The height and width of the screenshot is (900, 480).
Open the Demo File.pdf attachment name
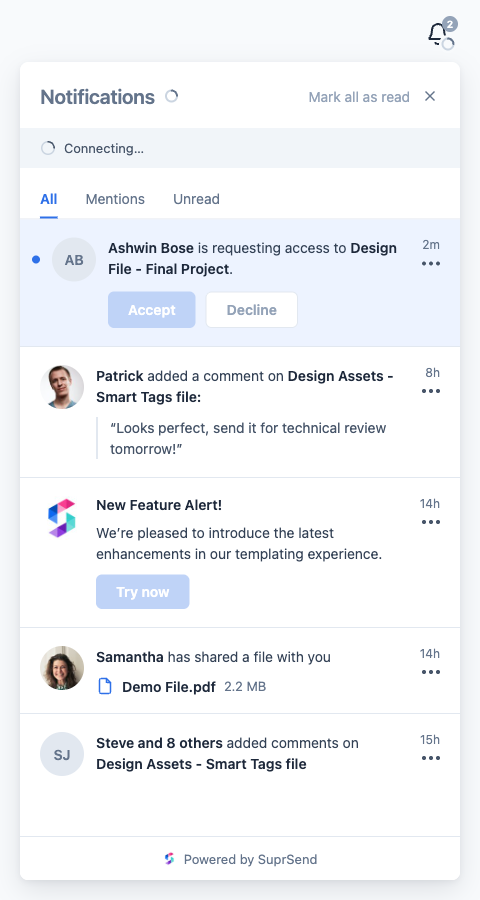tap(169, 687)
